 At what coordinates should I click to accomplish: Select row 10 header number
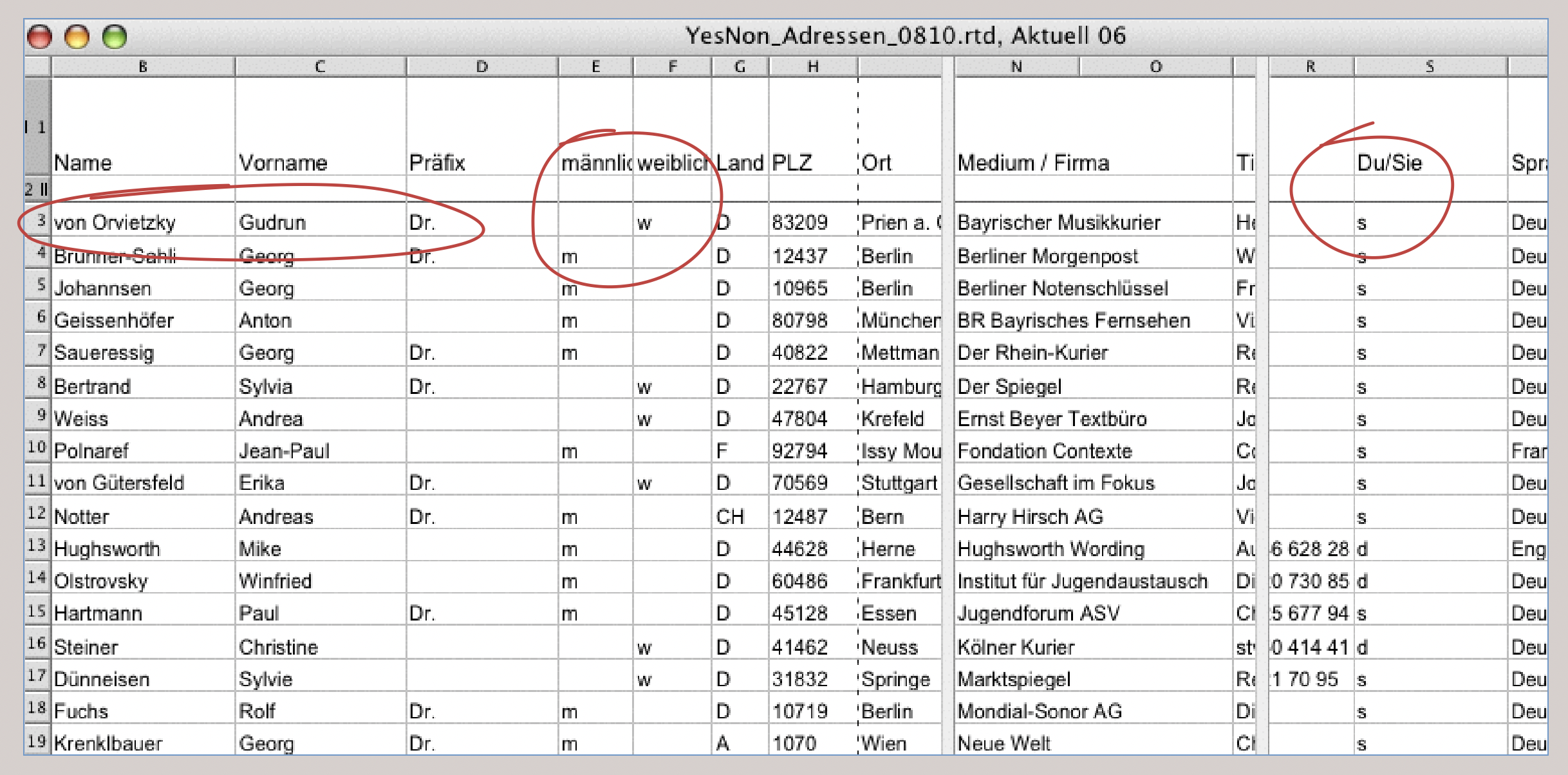click(37, 447)
